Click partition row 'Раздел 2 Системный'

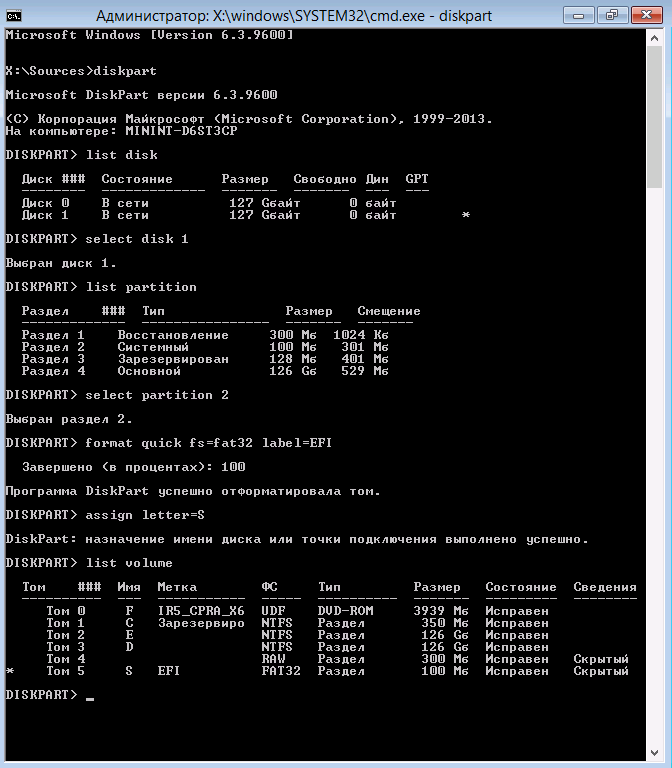click(x=205, y=347)
